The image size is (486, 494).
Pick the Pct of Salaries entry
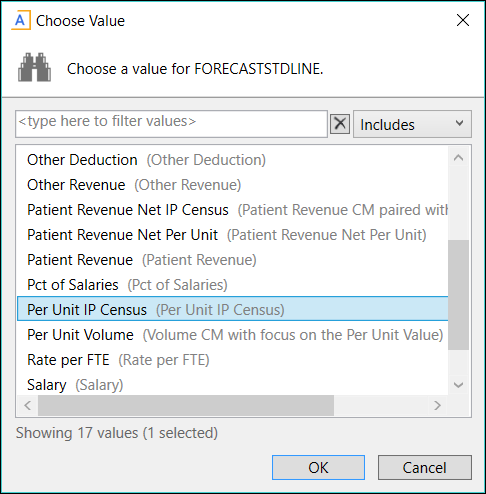point(232,285)
